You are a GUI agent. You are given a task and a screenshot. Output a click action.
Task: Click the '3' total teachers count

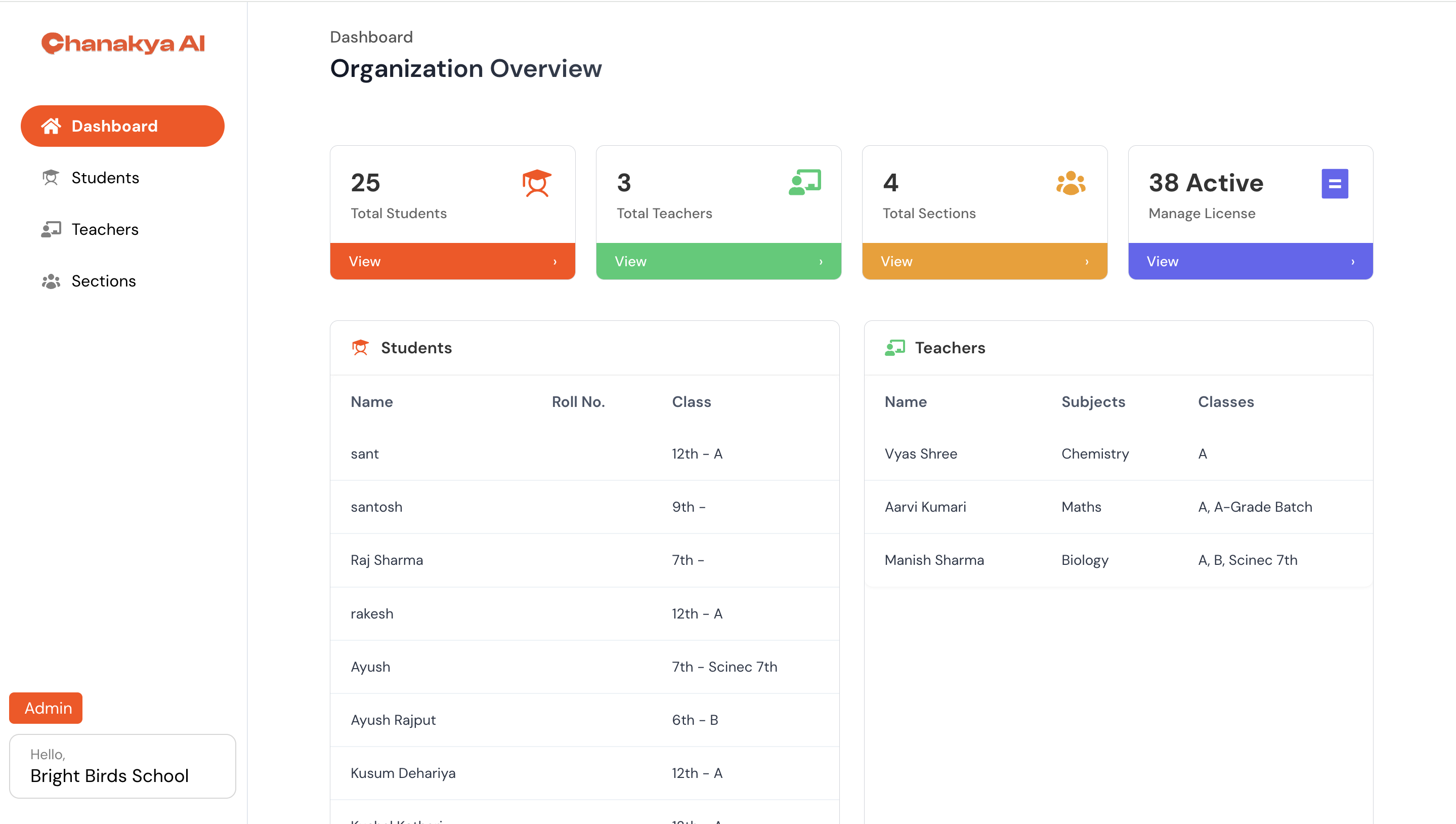[624, 183]
